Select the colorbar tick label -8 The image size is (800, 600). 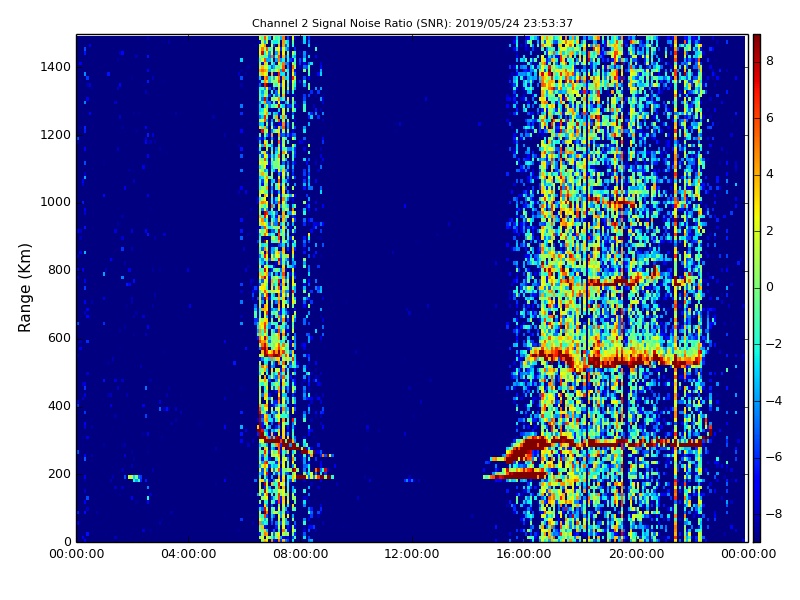(772, 514)
